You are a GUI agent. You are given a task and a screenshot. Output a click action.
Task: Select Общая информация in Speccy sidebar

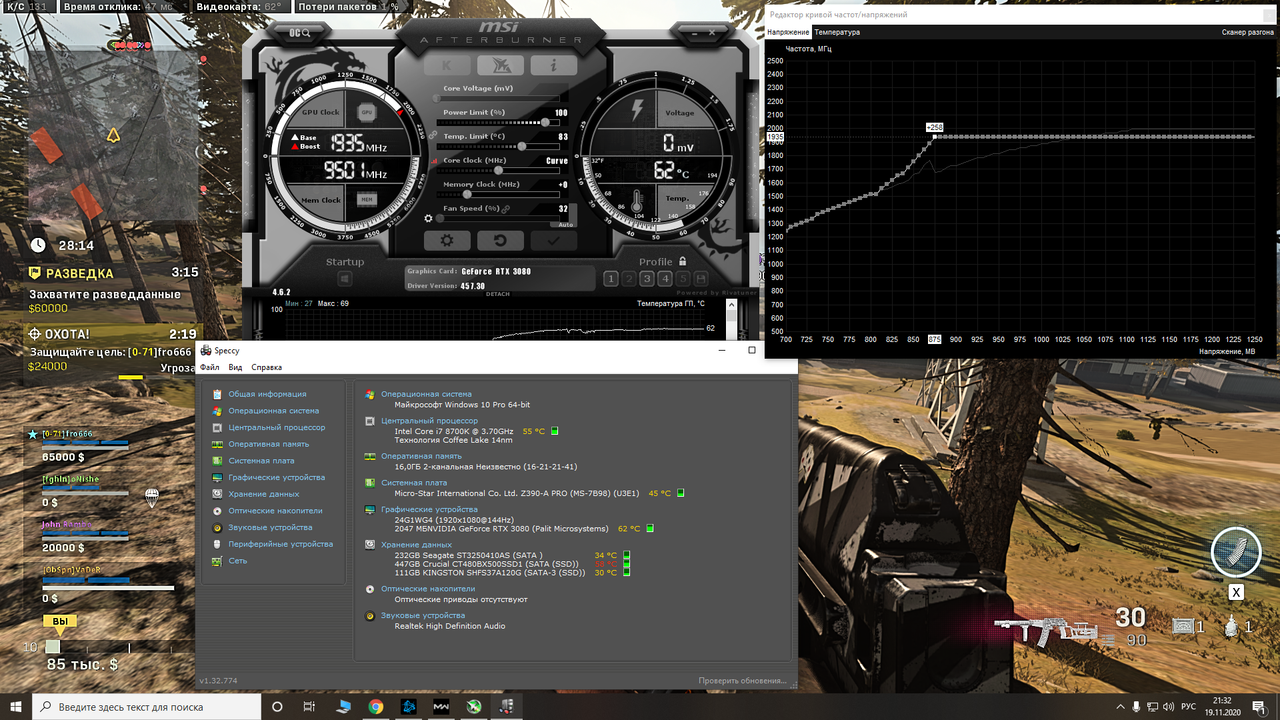[x=267, y=394]
